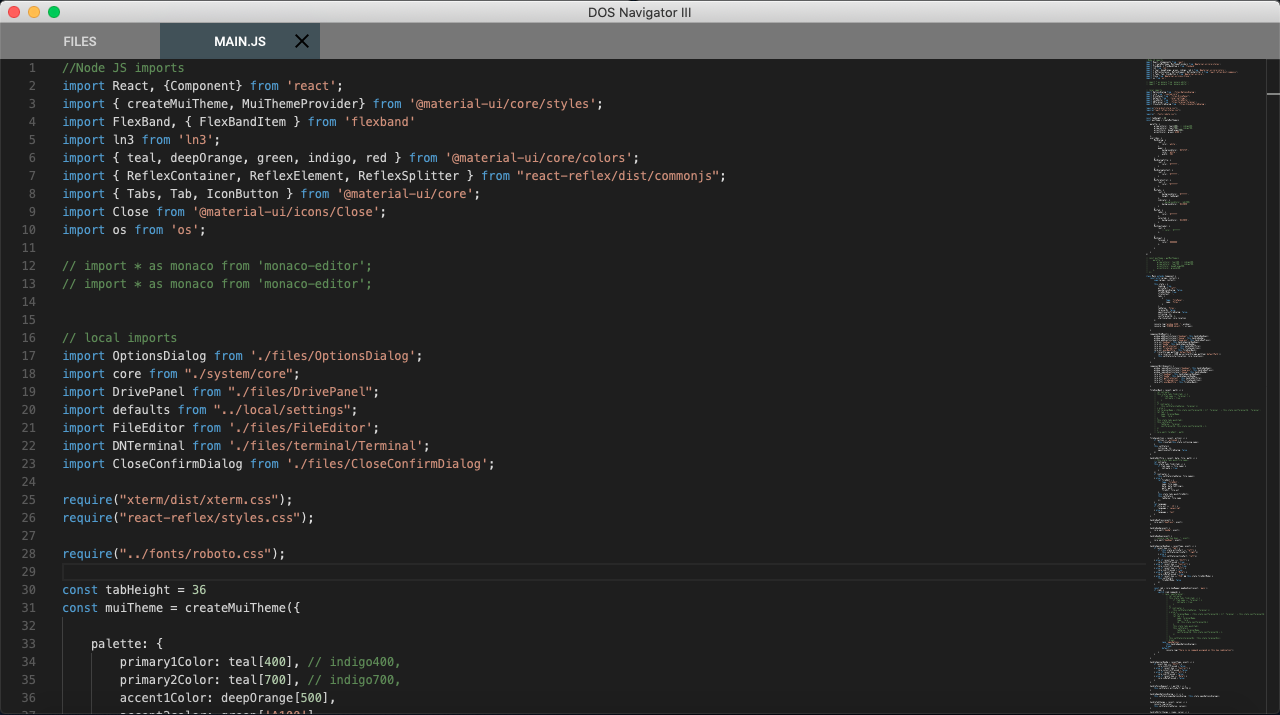Click the '// local imports' comment
1280x715 pixels.
click(120, 338)
